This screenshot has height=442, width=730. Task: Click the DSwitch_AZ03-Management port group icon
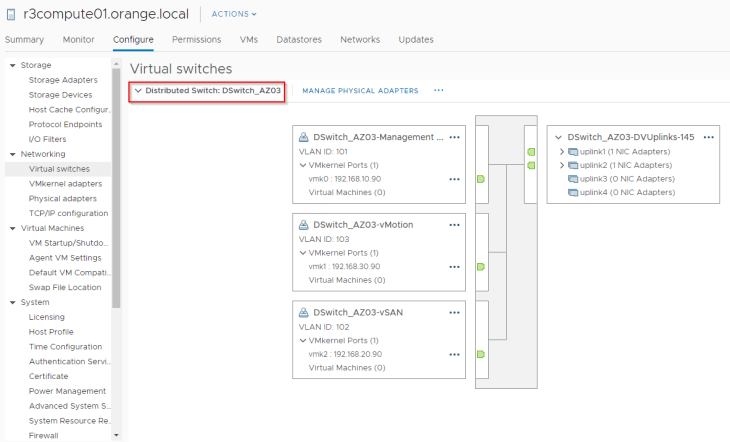pyautogui.click(x=303, y=137)
